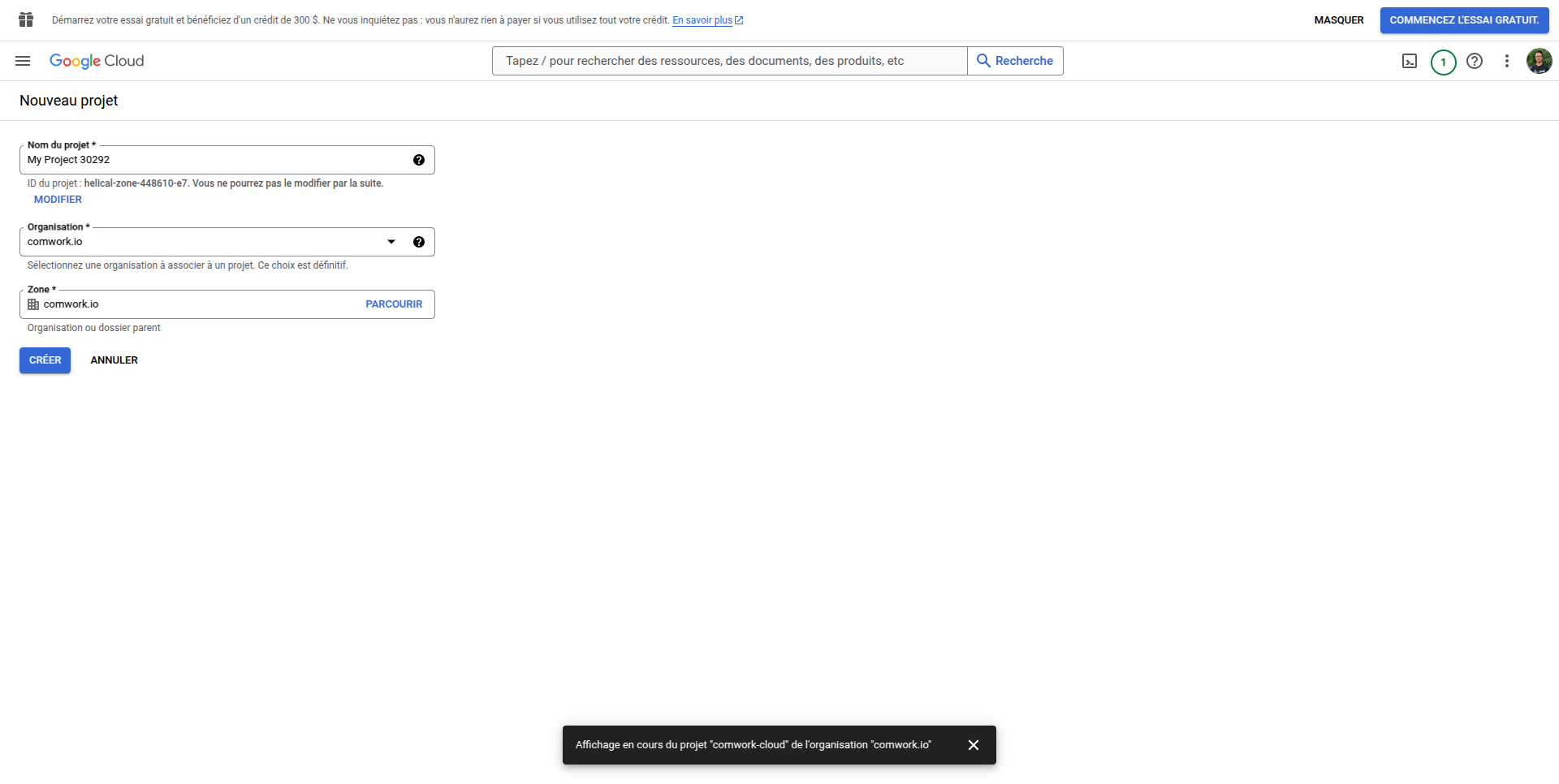The width and height of the screenshot is (1559, 784).
Task: Click 'Sélectionnez une organisation' helper text
Action: coord(188,265)
